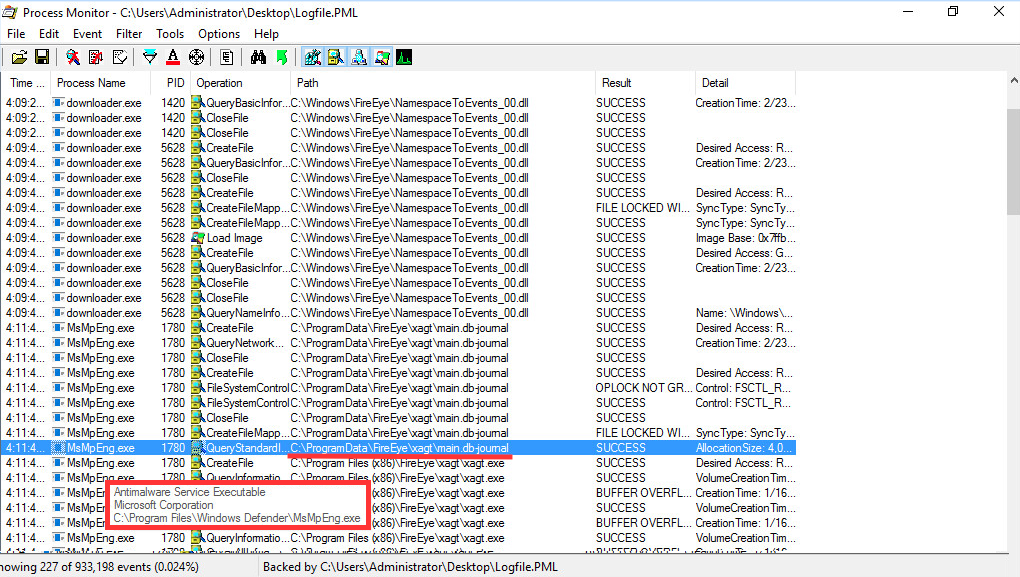The height and width of the screenshot is (577, 1020).
Task: Toggle the magnifier Capture events icon
Action: click(x=73, y=57)
